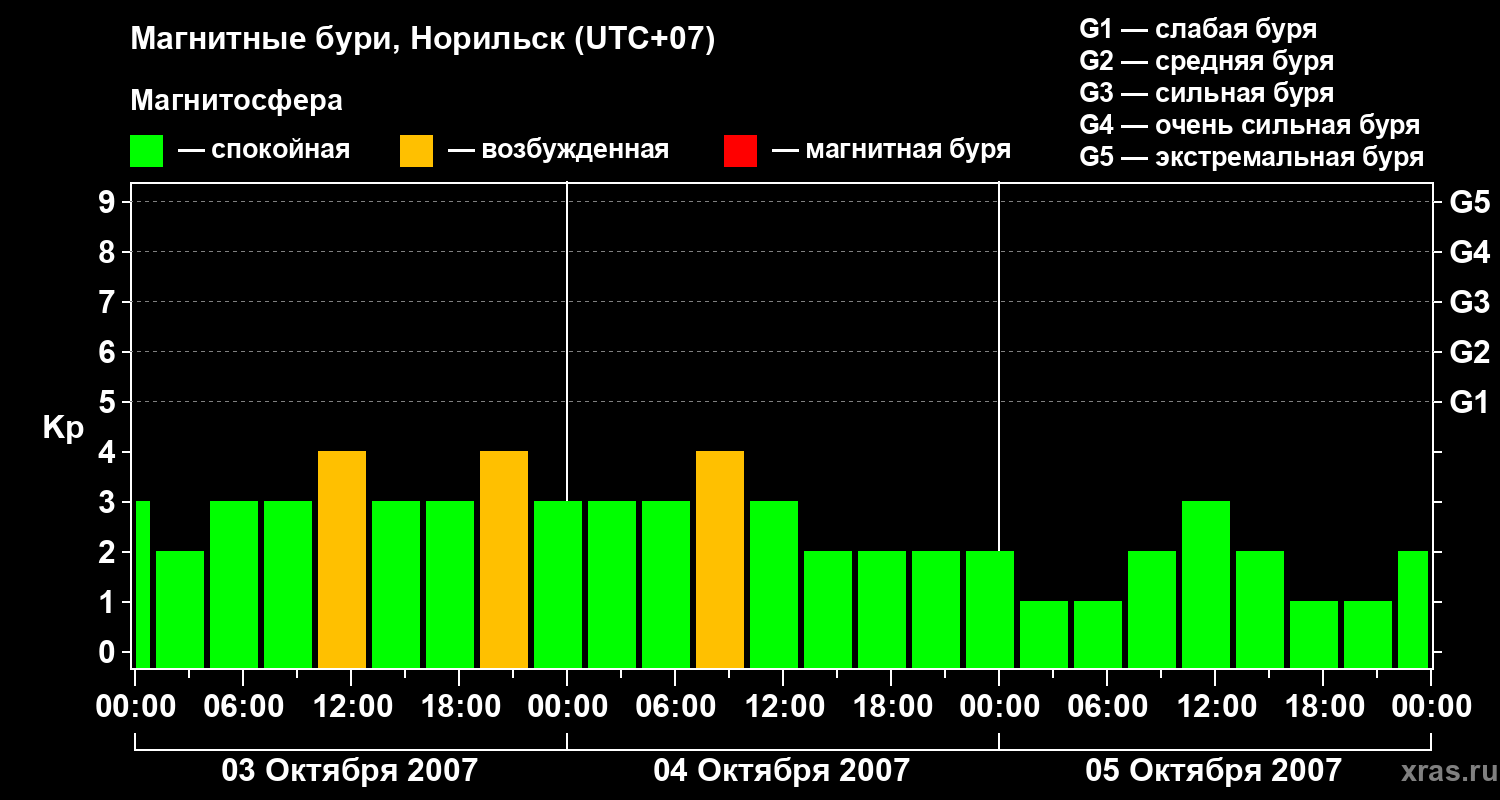Click legend line 'G5 — экстремальная буря'
This screenshot has height=800, width=1500.
tap(1252, 157)
